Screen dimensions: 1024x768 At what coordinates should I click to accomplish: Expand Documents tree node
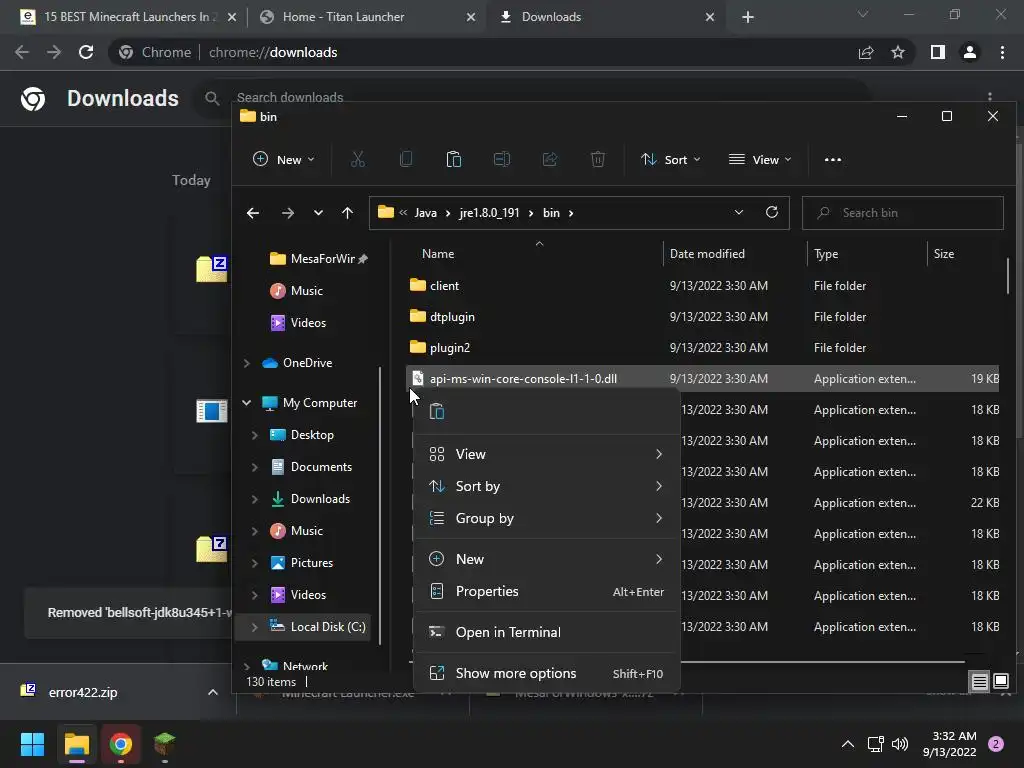pos(255,467)
